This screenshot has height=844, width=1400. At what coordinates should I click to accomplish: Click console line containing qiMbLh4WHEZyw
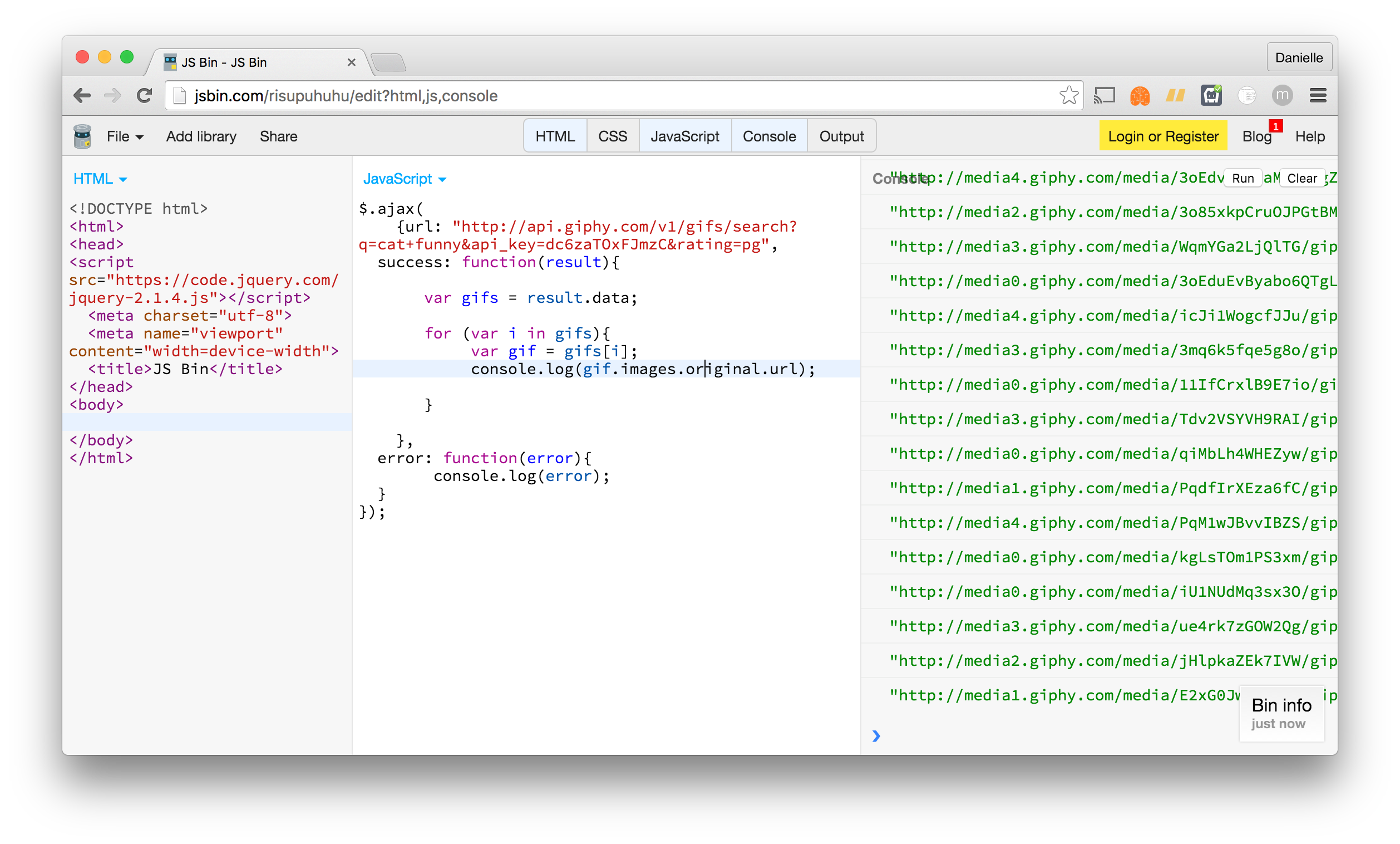click(1099, 454)
